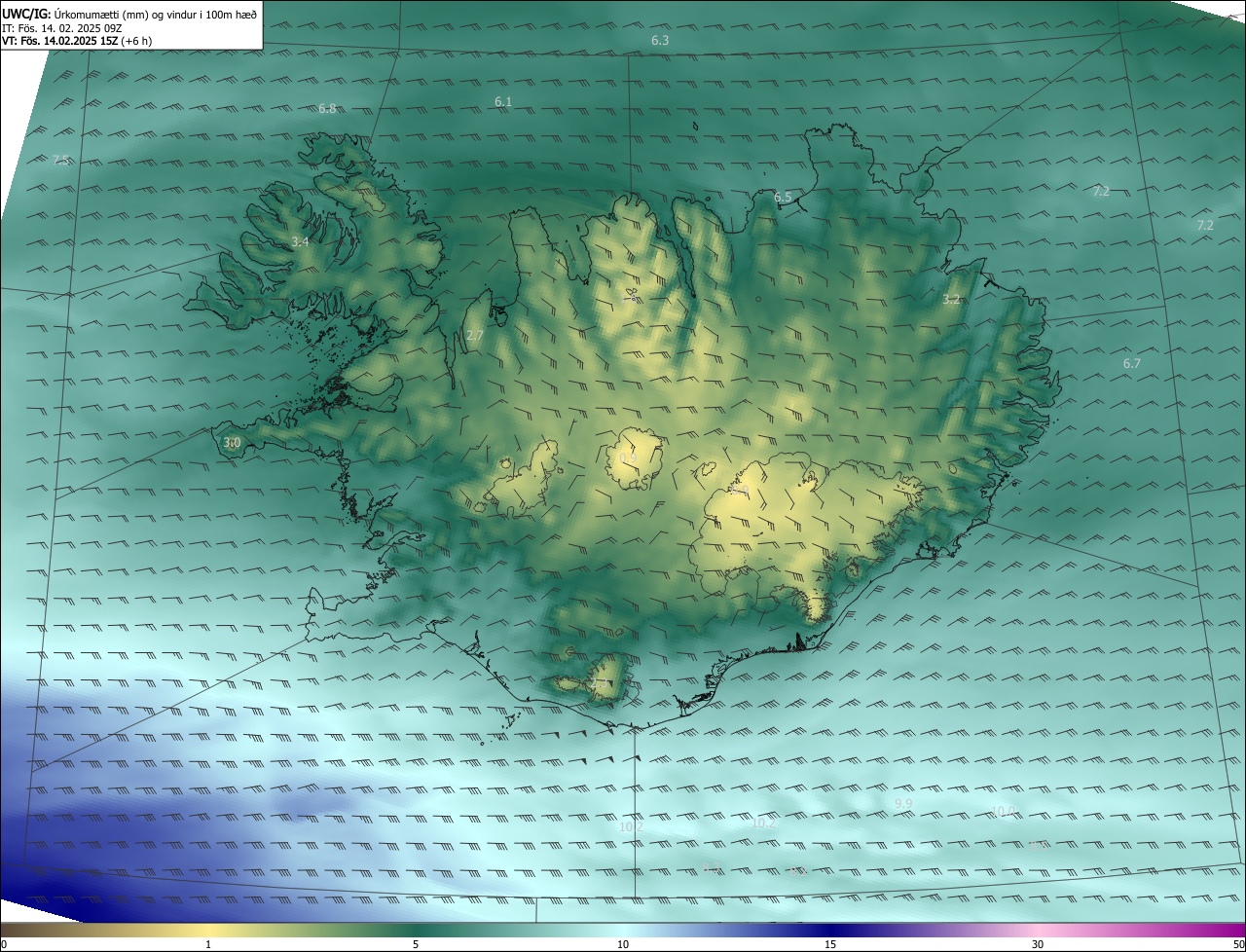This screenshot has width=1246, height=952.
Task: Click the 9.9 value label on the map
Action: (903, 803)
